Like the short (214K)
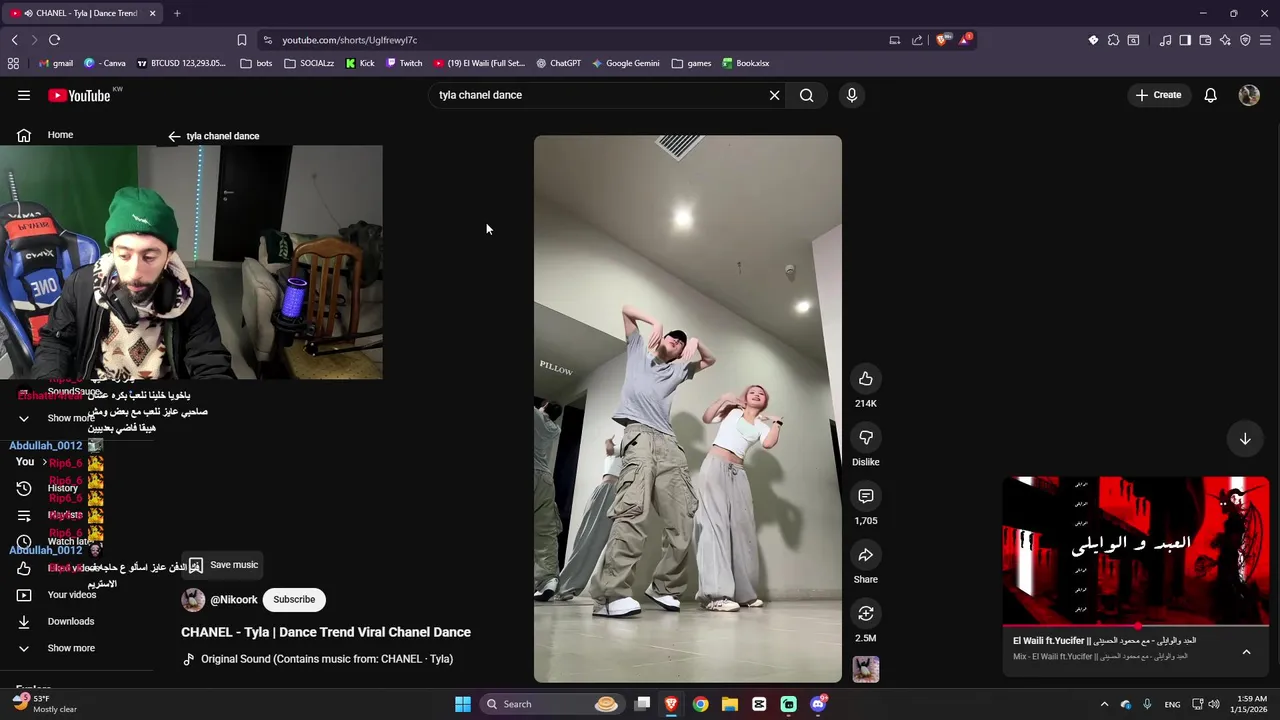This screenshot has height=720, width=1280. coord(866,379)
